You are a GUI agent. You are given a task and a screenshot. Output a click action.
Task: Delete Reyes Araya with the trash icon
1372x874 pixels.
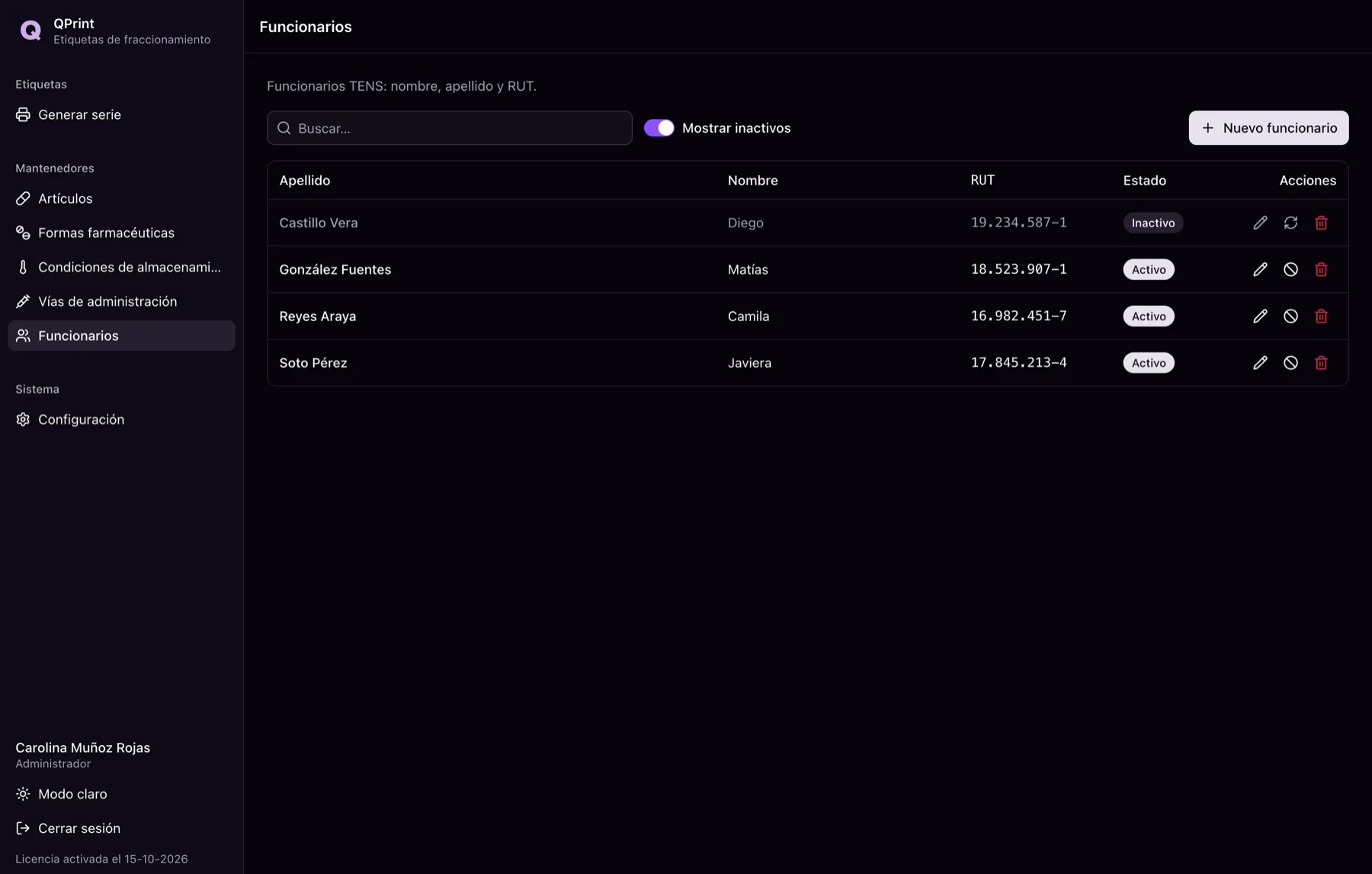point(1321,316)
